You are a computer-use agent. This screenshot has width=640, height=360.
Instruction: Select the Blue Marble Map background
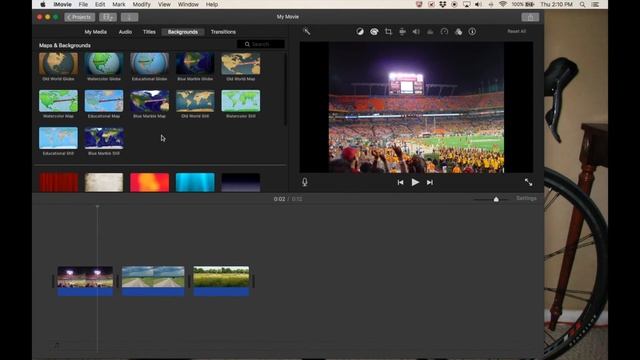(x=149, y=101)
